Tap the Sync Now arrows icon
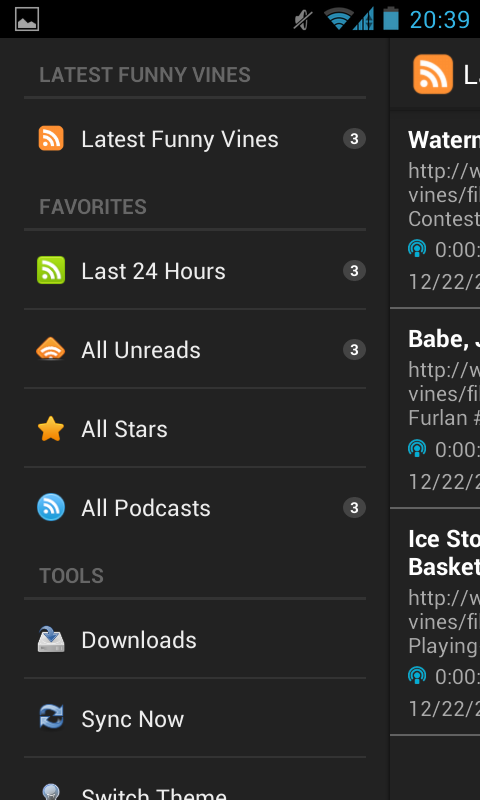This screenshot has width=480, height=800. tap(51, 718)
